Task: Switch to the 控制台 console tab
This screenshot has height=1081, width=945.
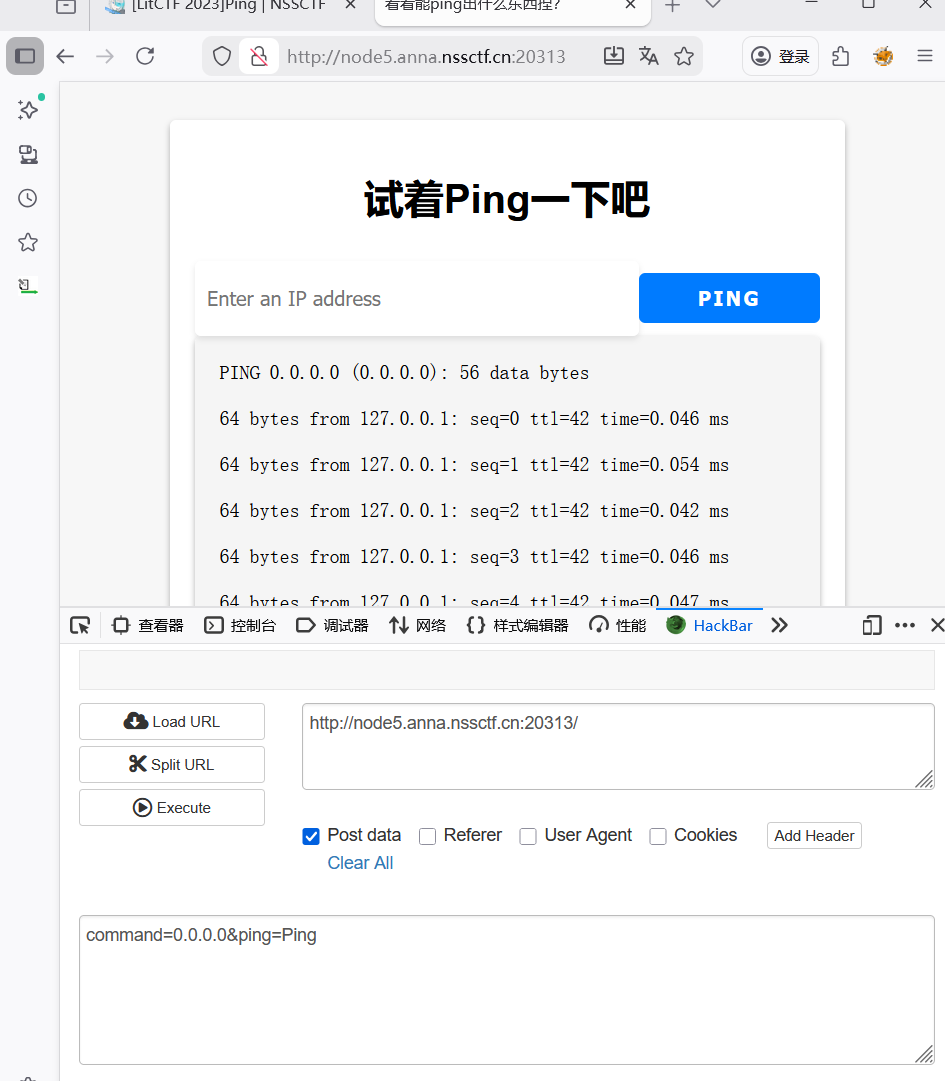Action: tap(240, 625)
